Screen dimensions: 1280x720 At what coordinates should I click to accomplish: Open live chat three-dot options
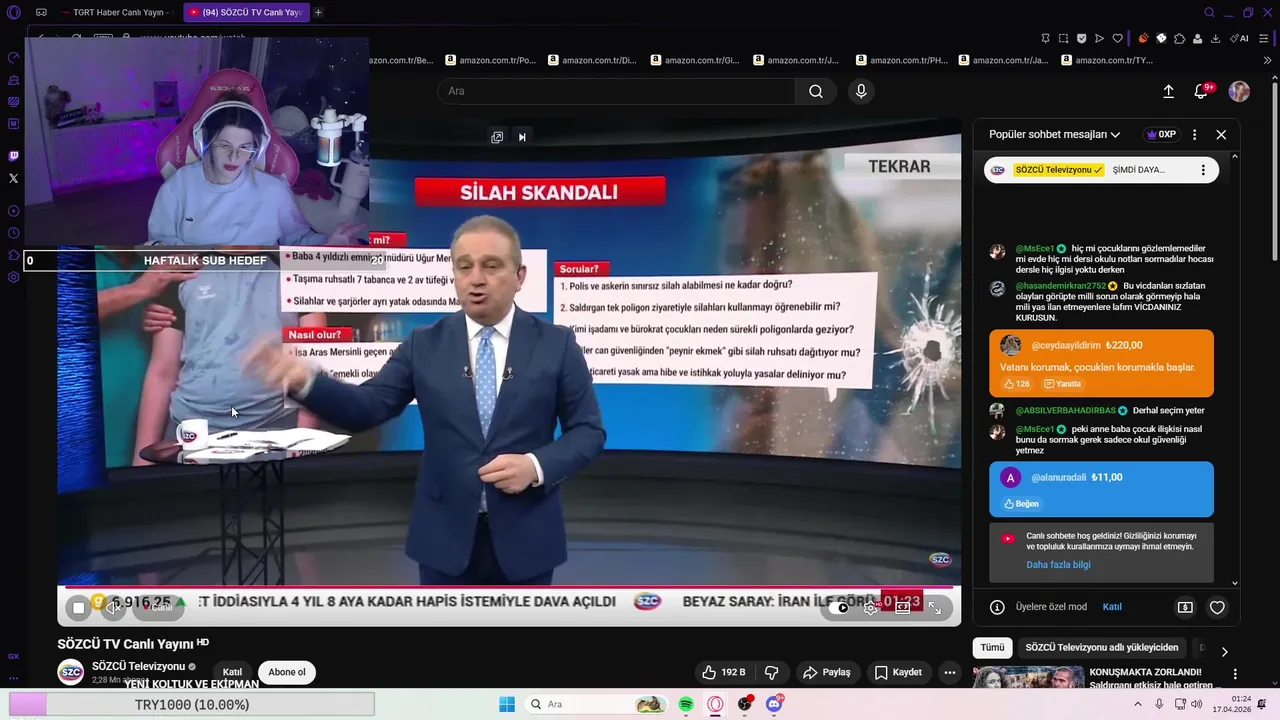pyautogui.click(x=1194, y=134)
